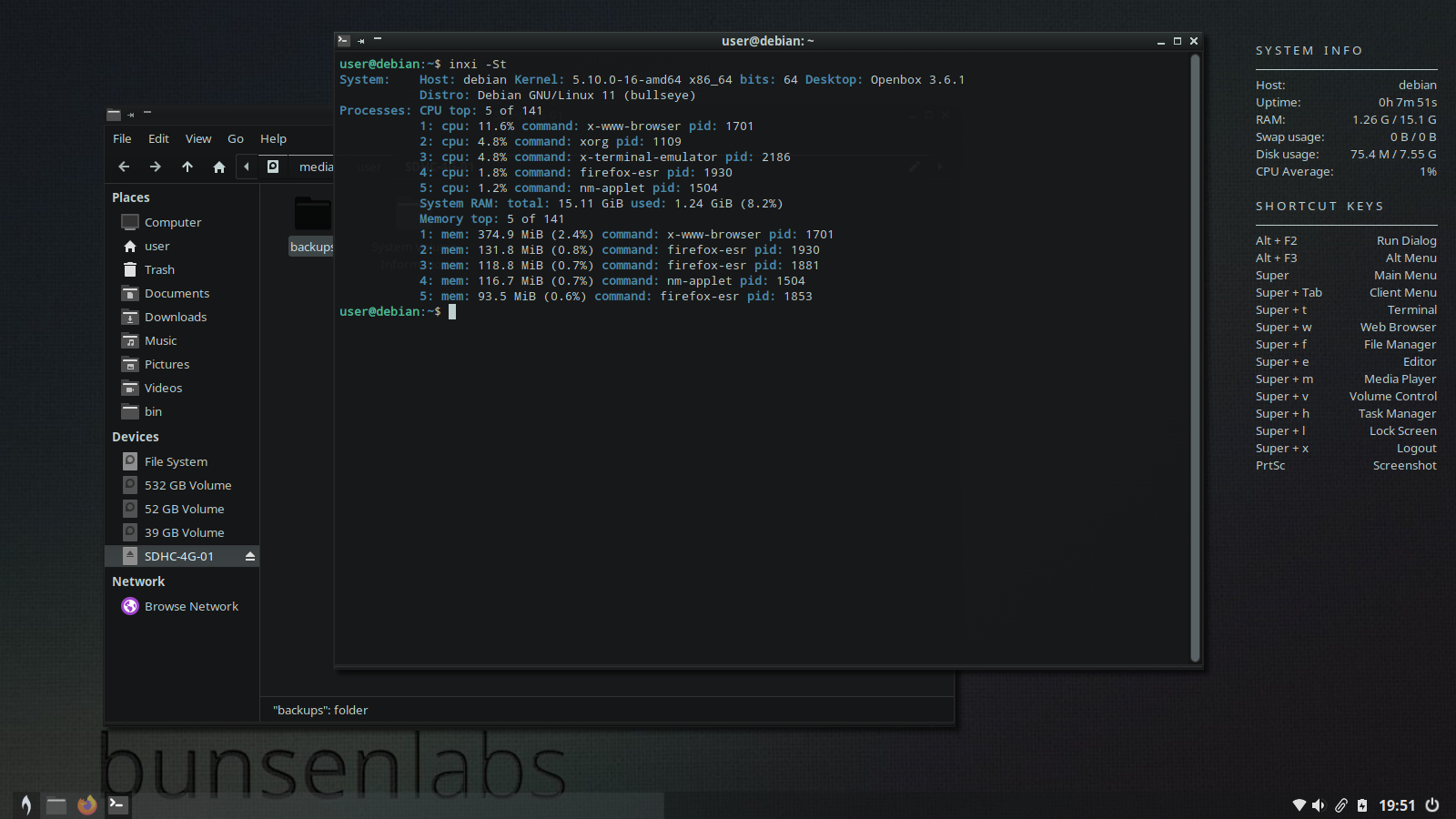Select the media path segment
Viewport: 1456px width, 819px height.
[316, 167]
